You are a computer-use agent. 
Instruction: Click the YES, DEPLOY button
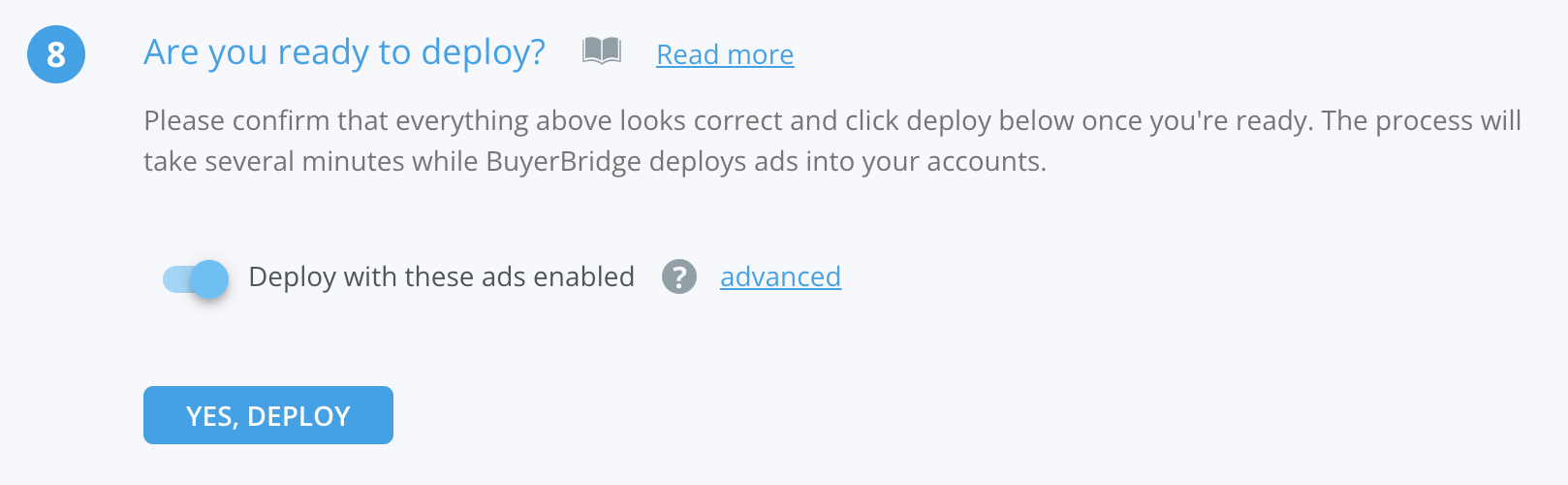268,415
